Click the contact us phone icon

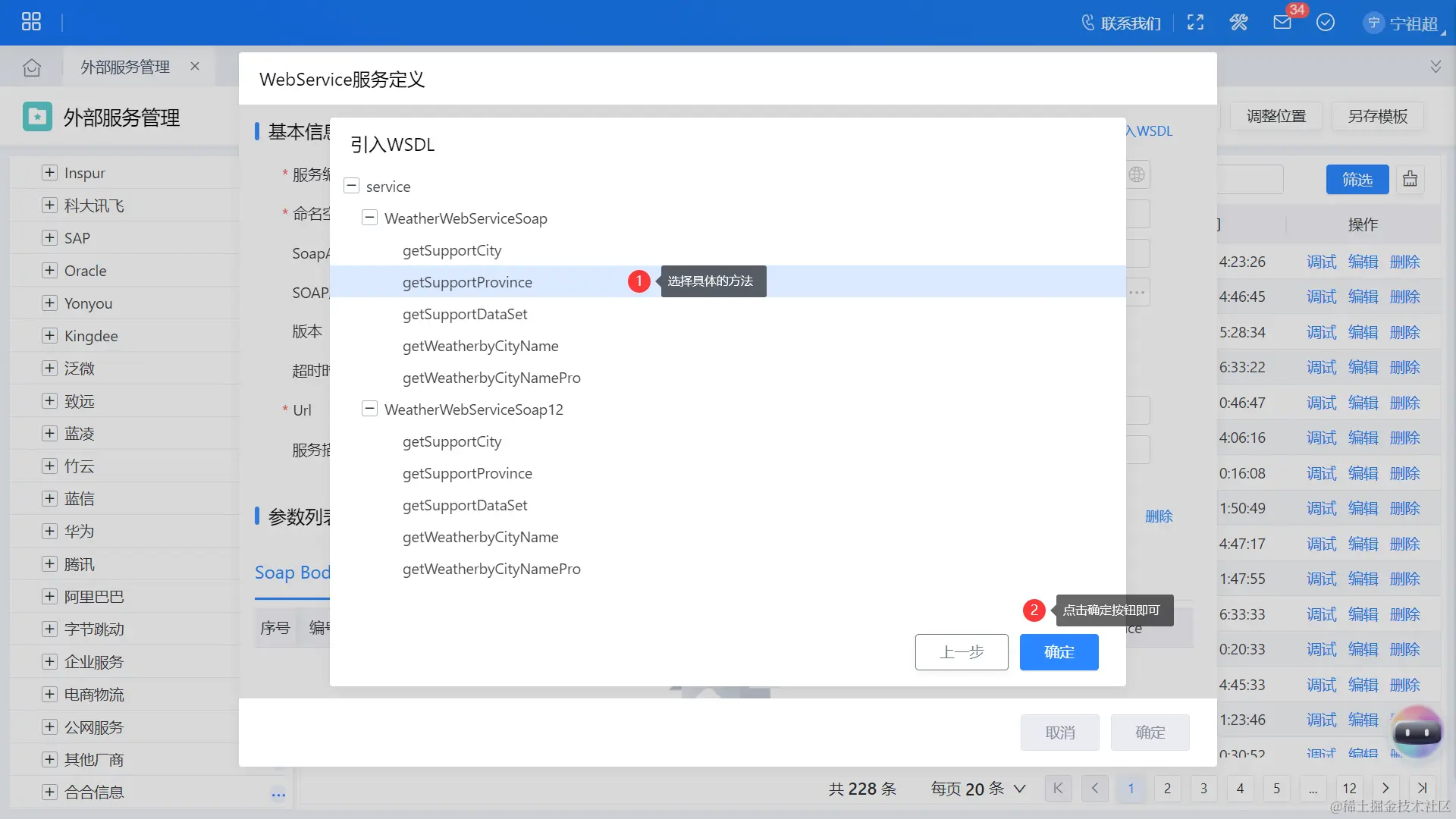tap(1088, 23)
